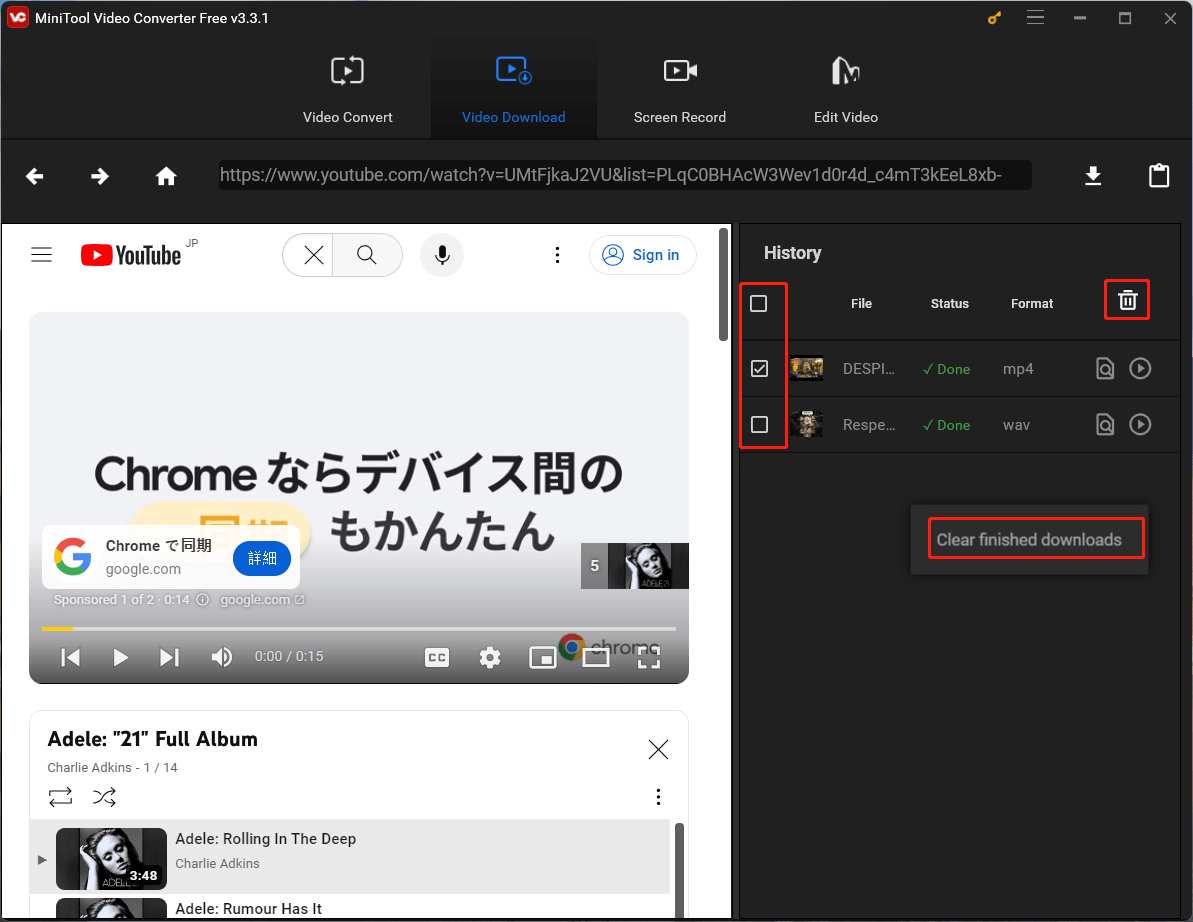Viewport: 1193px width, 922px height.
Task: Open the key upgrade icon in title bar
Action: [994, 17]
